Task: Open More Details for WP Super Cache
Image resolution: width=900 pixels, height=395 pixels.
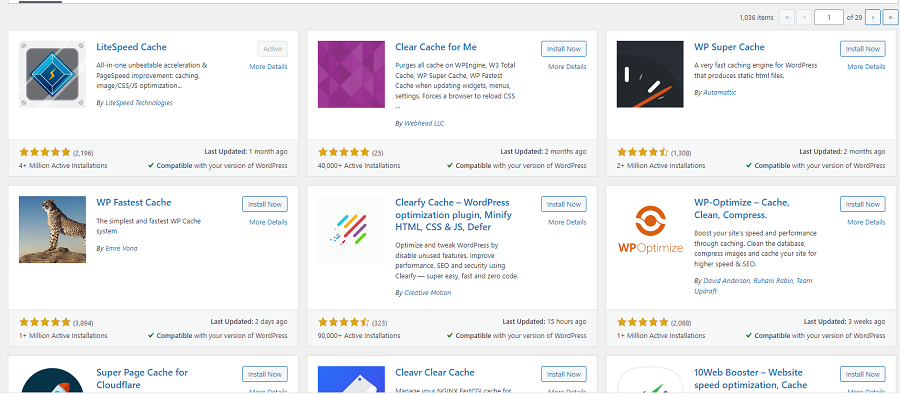Action: point(866,67)
